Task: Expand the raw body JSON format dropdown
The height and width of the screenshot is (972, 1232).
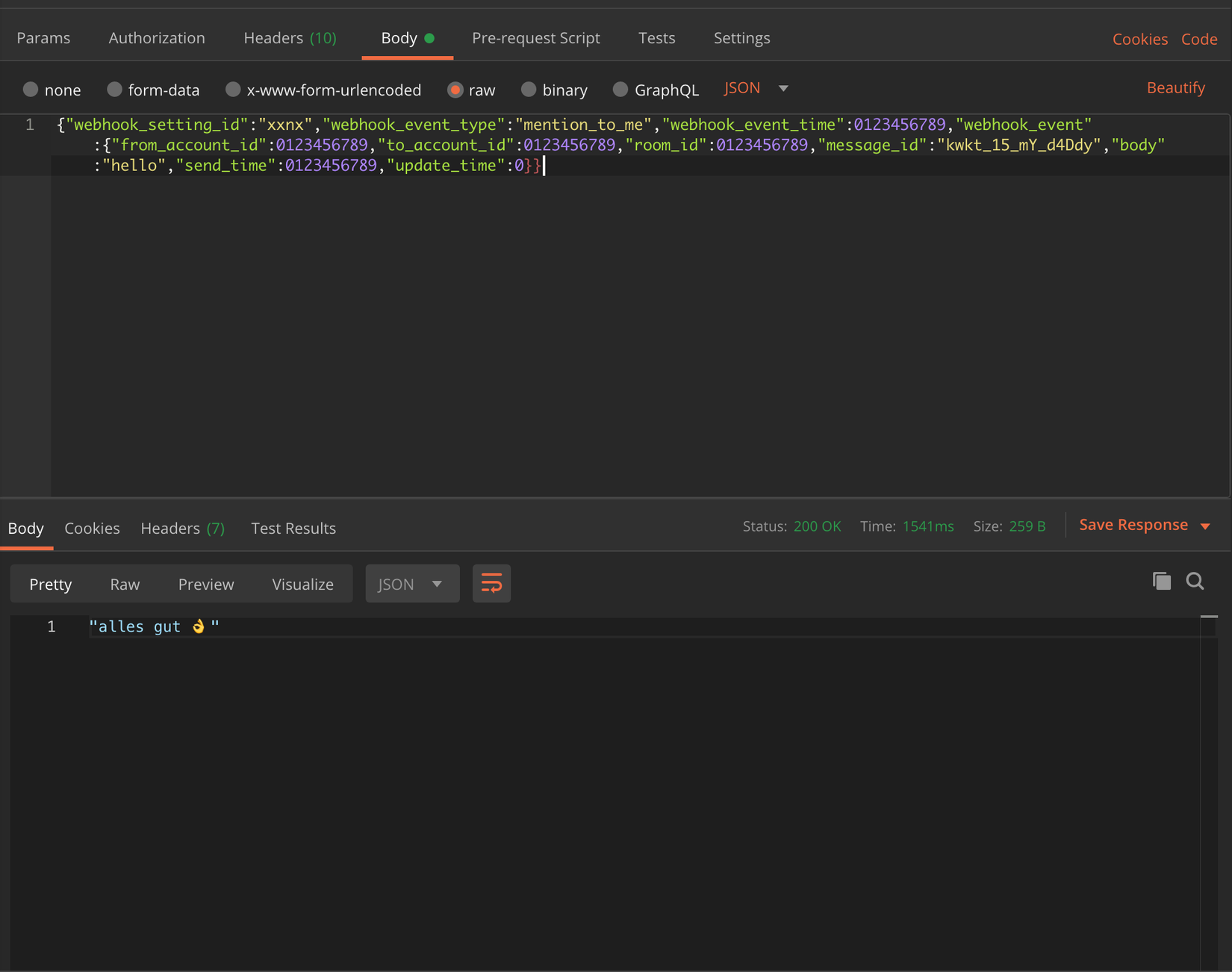Action: tap(783, 88)
